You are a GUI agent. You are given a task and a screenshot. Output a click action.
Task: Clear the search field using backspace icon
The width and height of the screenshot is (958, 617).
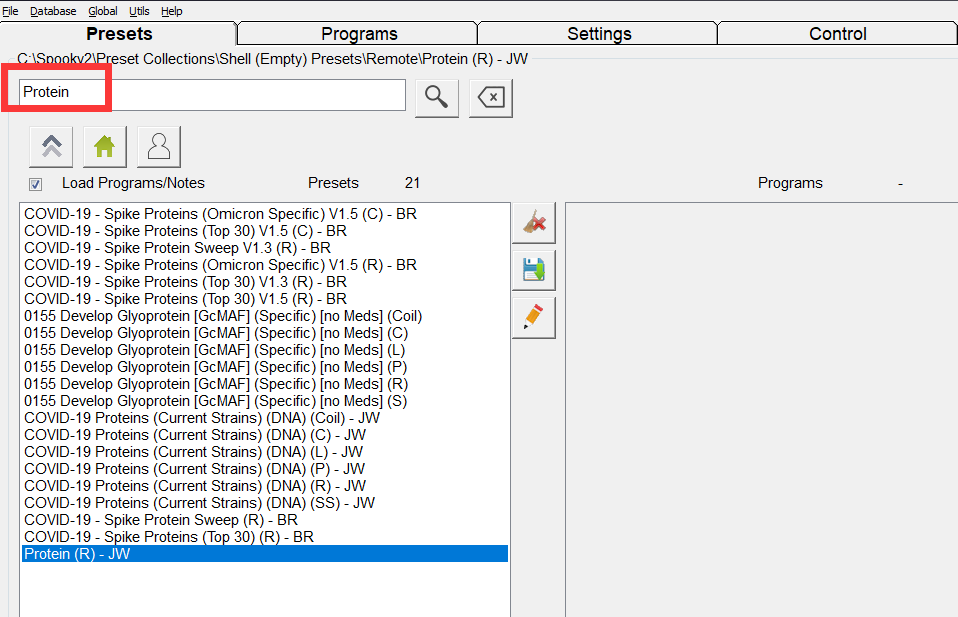[489, 97]
